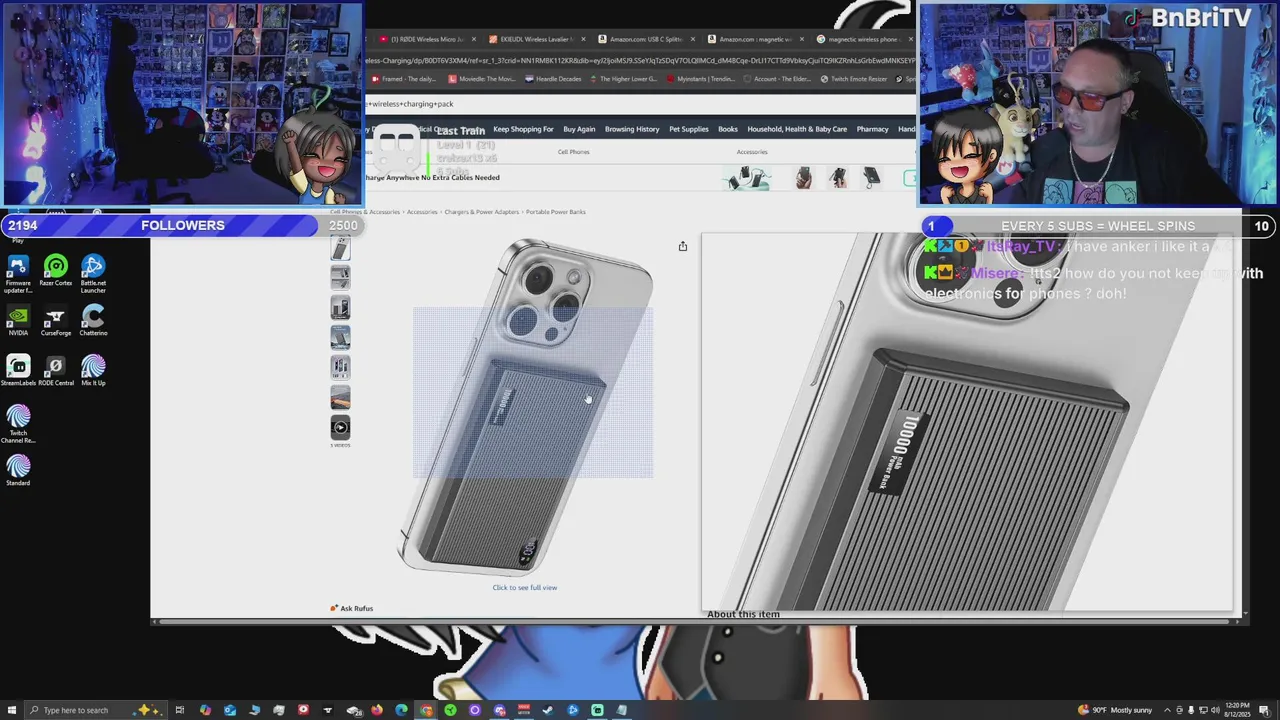This screenshot has height=720, width=1280.
Task: Open the Chatterino desktop icon
Action: point(93,321)
